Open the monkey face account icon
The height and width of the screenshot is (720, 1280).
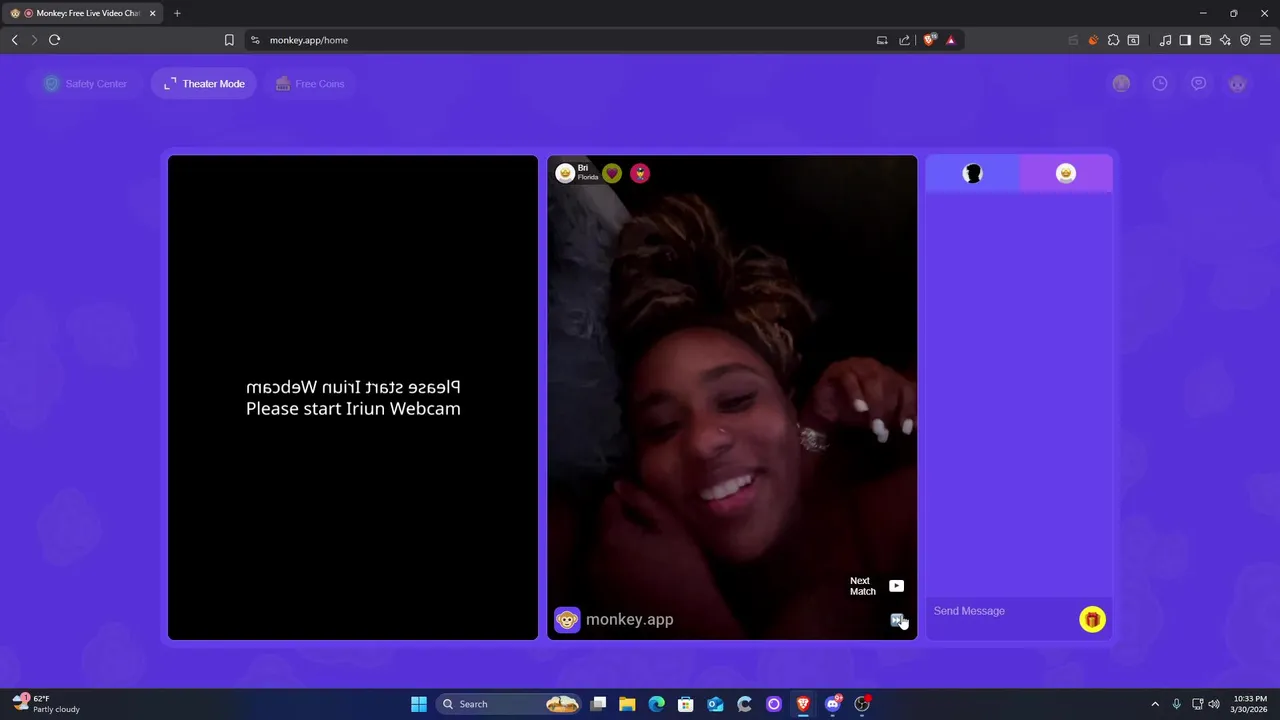pos(1238,84)
